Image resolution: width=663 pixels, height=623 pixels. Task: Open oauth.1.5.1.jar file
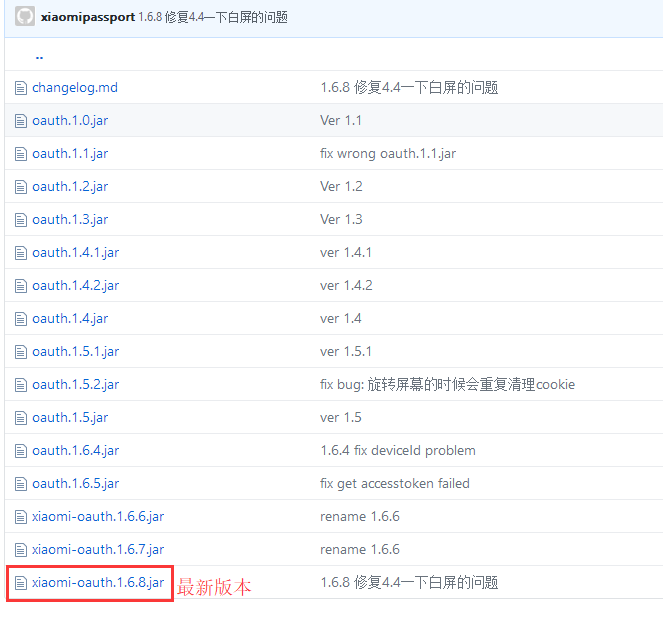click(x=76, y=352)
